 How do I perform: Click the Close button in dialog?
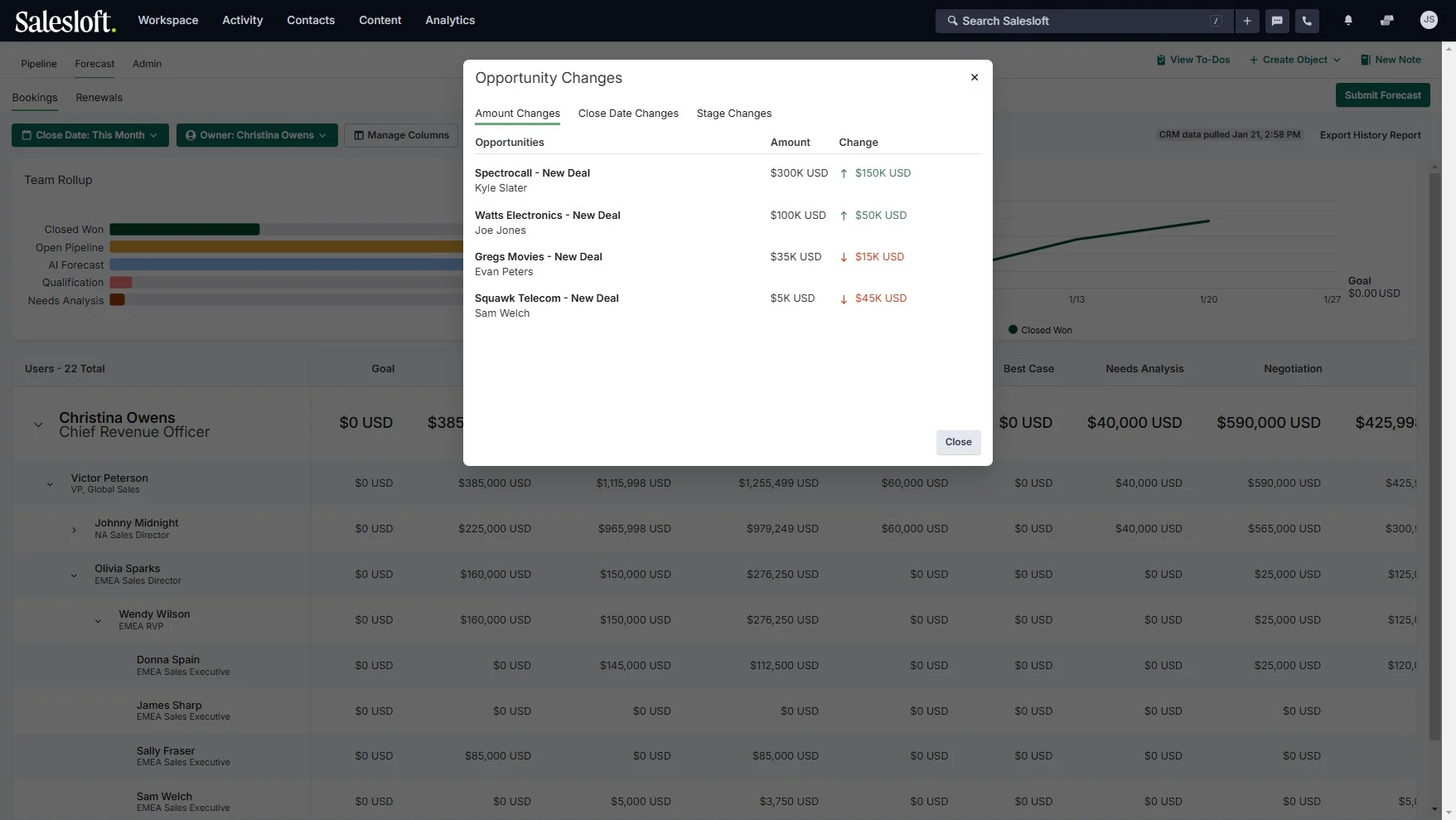958,442
